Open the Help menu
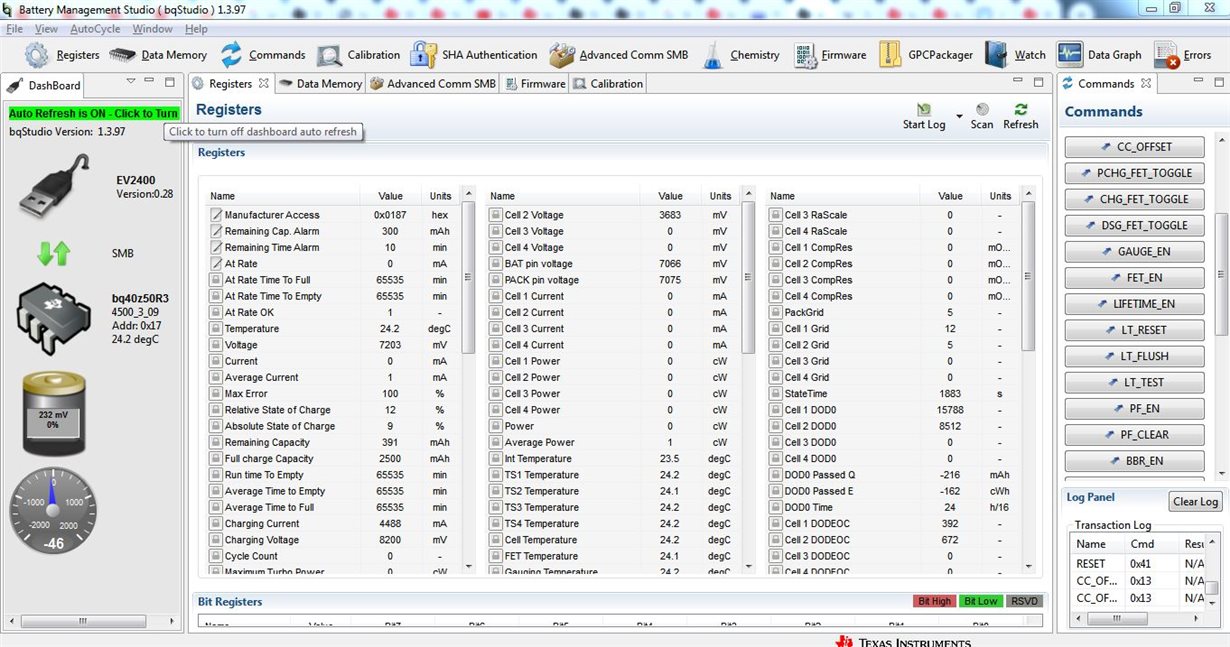Screen dimensions: 1230x647 tap(196, 29)
